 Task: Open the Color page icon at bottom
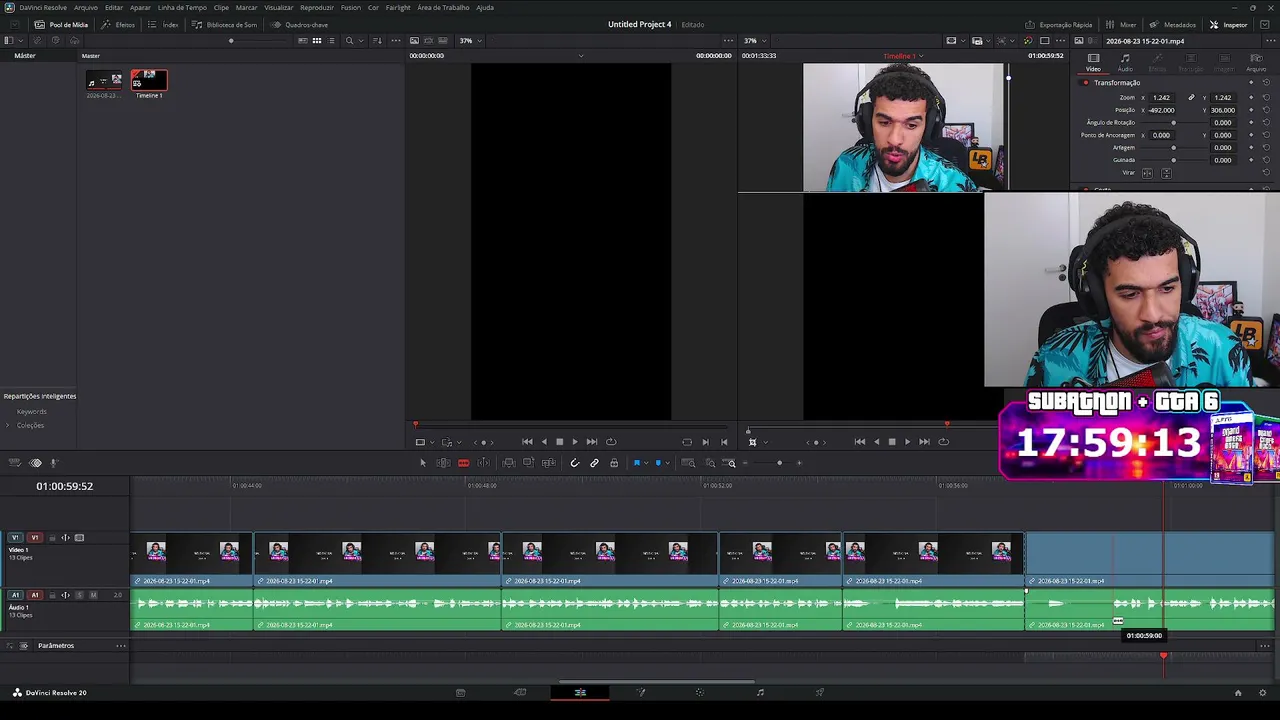[700, 692]
